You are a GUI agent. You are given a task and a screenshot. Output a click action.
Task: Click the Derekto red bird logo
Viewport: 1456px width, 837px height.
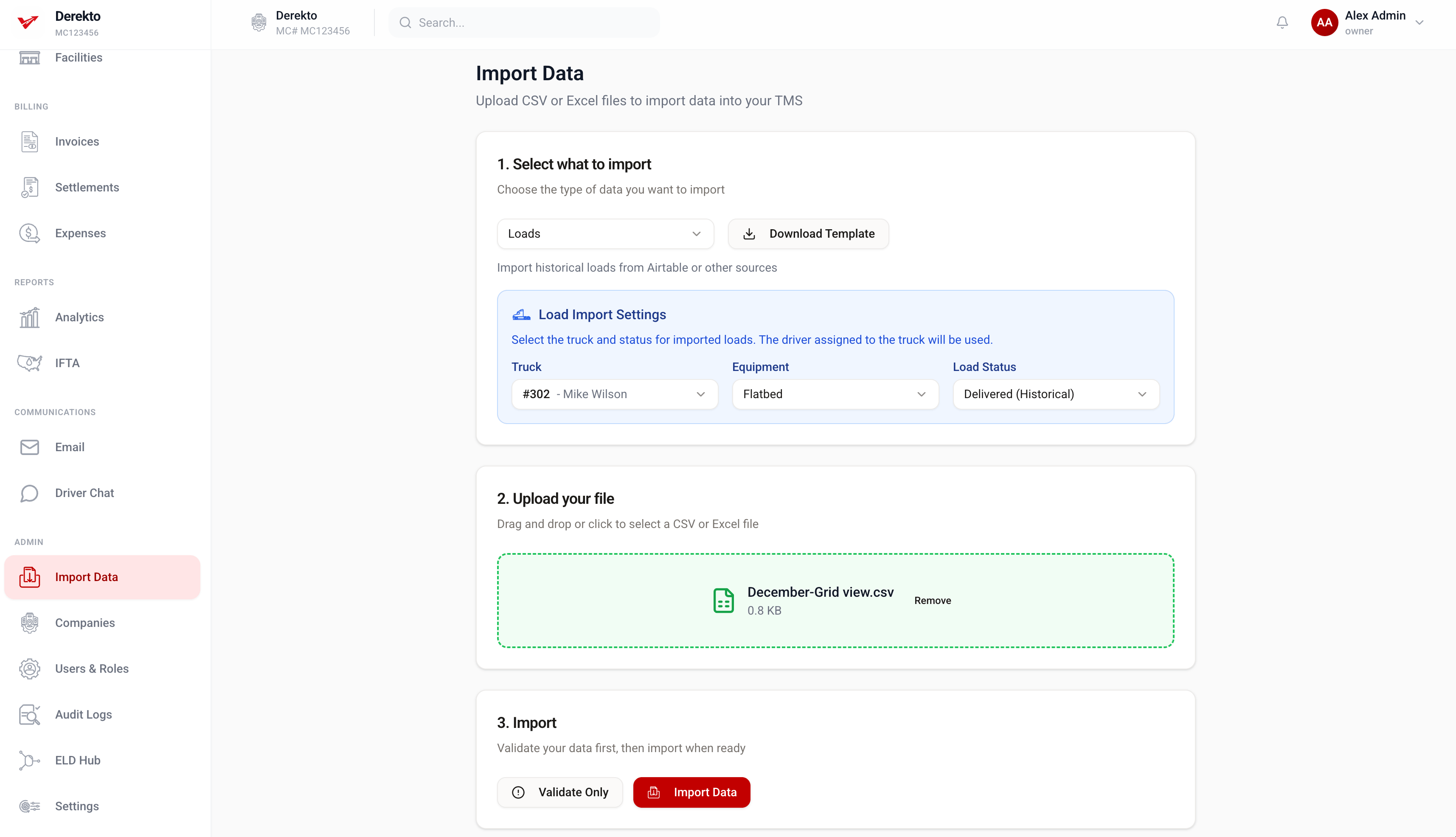pyautogui.click(x=28, y=22)
